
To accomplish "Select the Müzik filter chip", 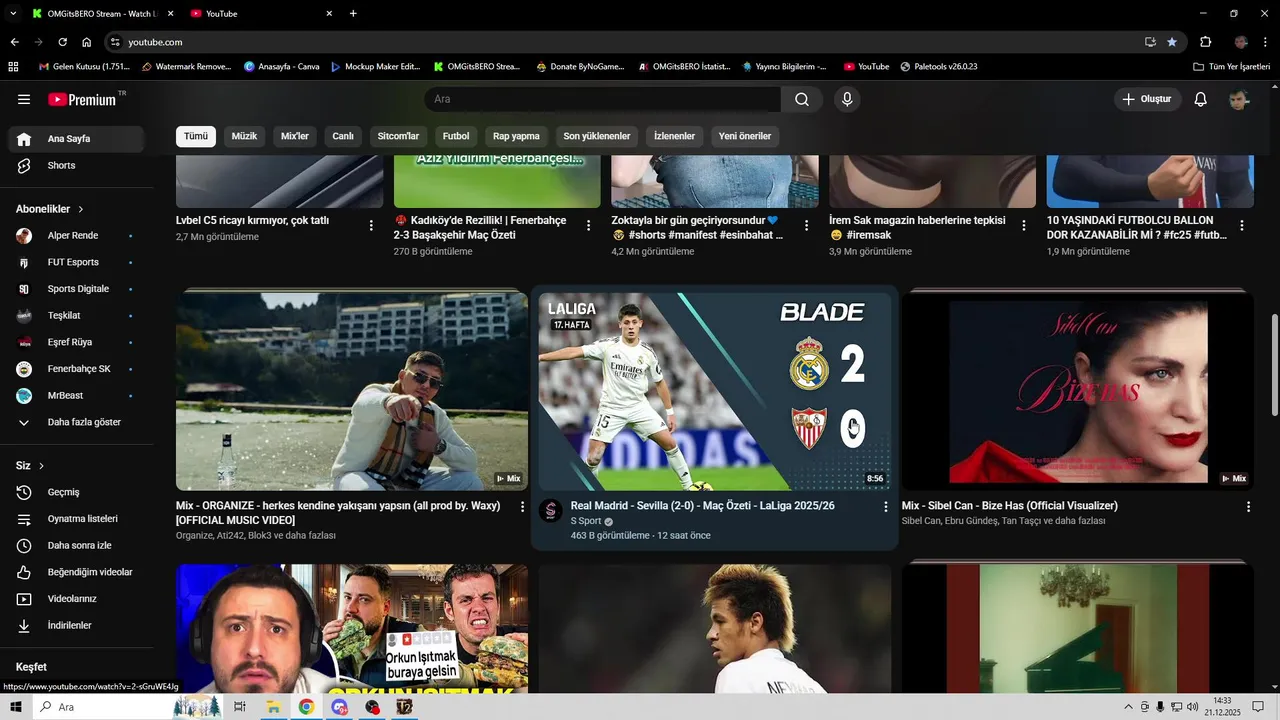I will [x=244, y=136].
